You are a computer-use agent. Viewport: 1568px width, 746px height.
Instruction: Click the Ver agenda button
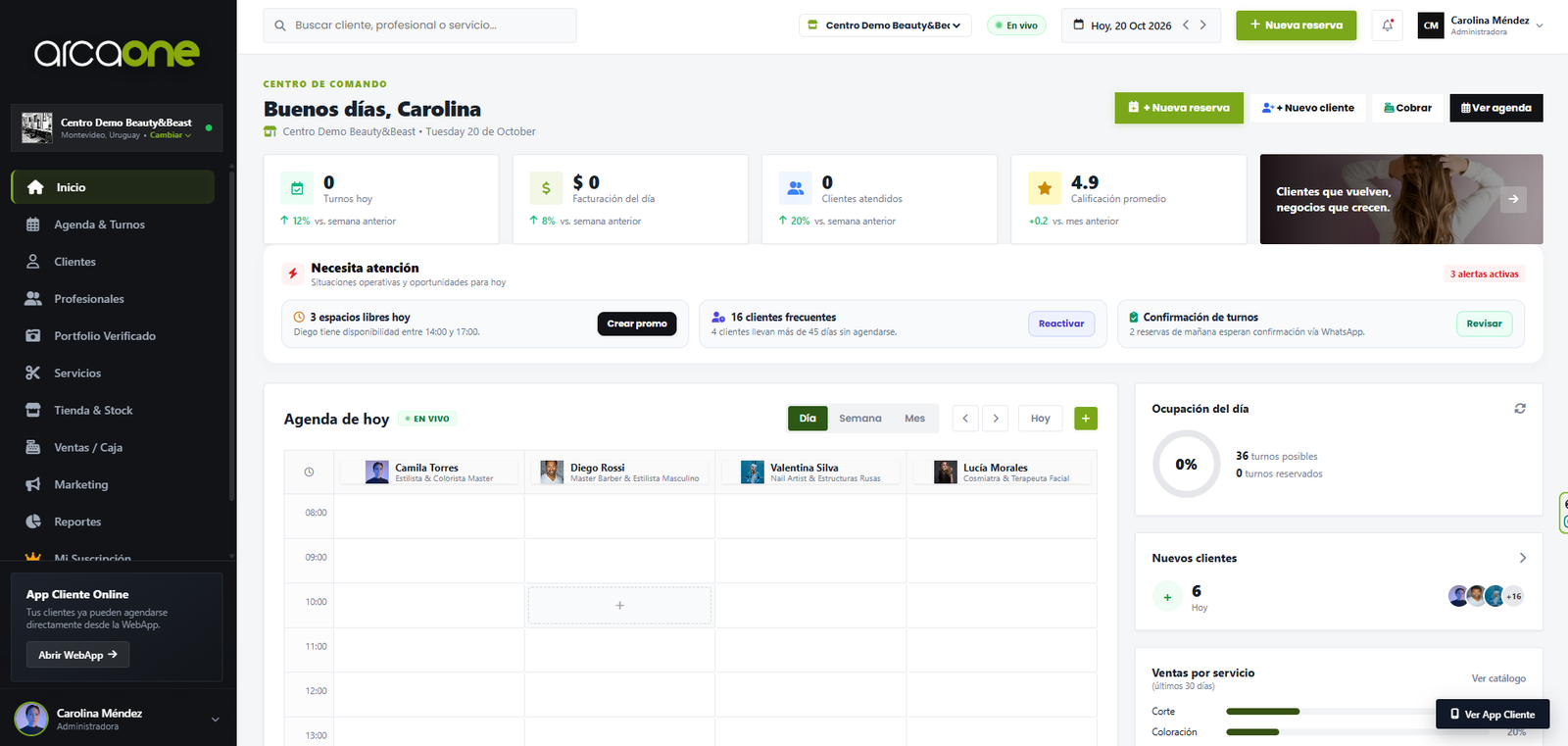point(1496,108)
